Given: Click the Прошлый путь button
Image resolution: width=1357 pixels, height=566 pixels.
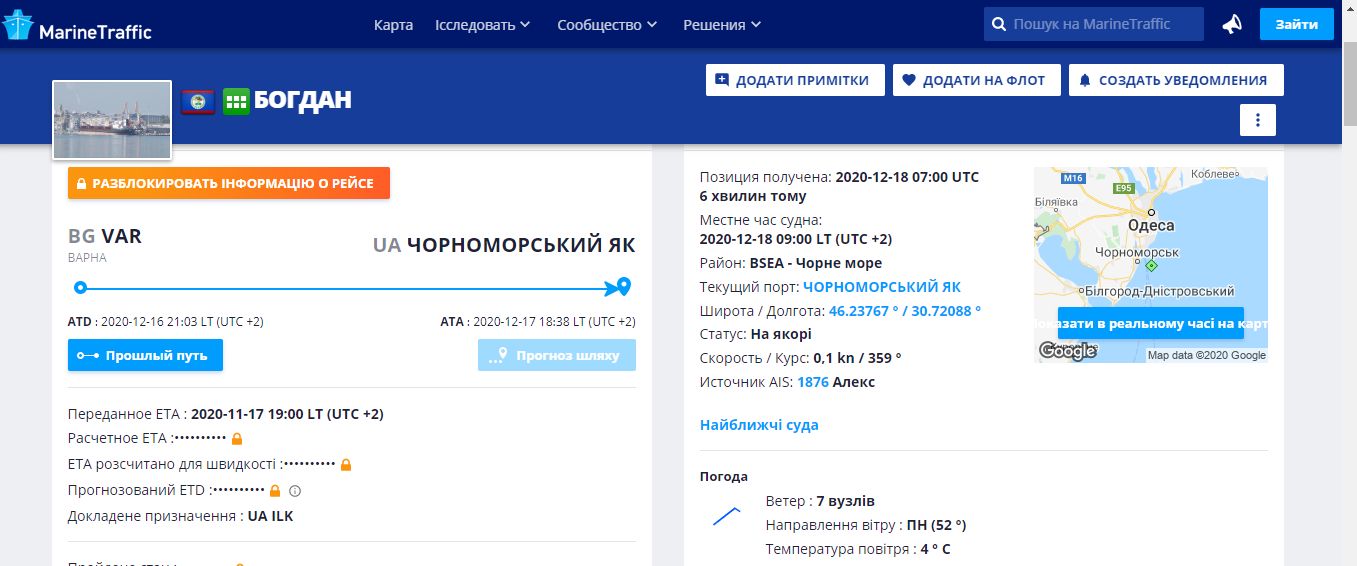Looking at the screenshot, I should [145, 355].
